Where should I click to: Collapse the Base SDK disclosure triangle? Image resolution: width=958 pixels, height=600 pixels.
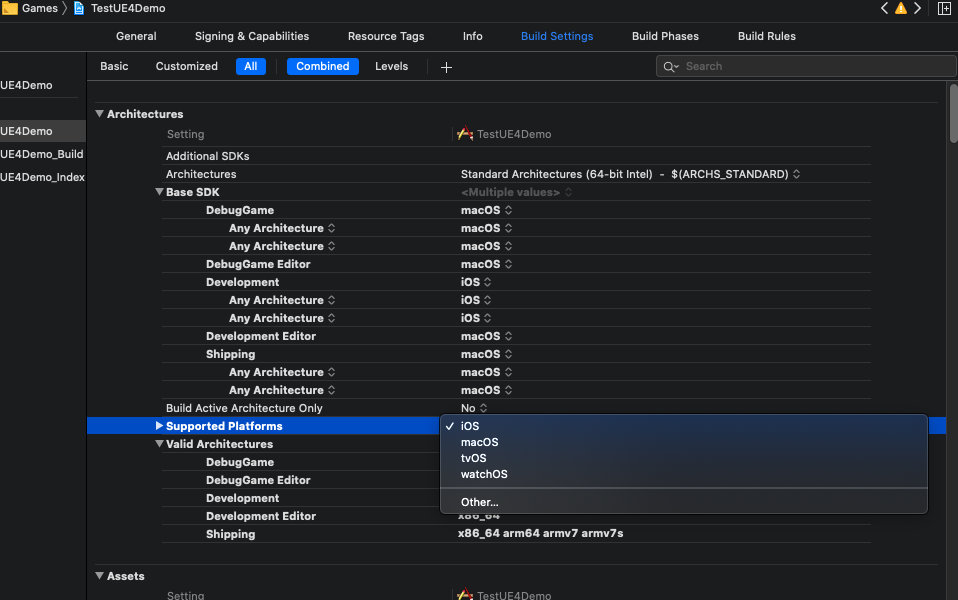[159, 192]
